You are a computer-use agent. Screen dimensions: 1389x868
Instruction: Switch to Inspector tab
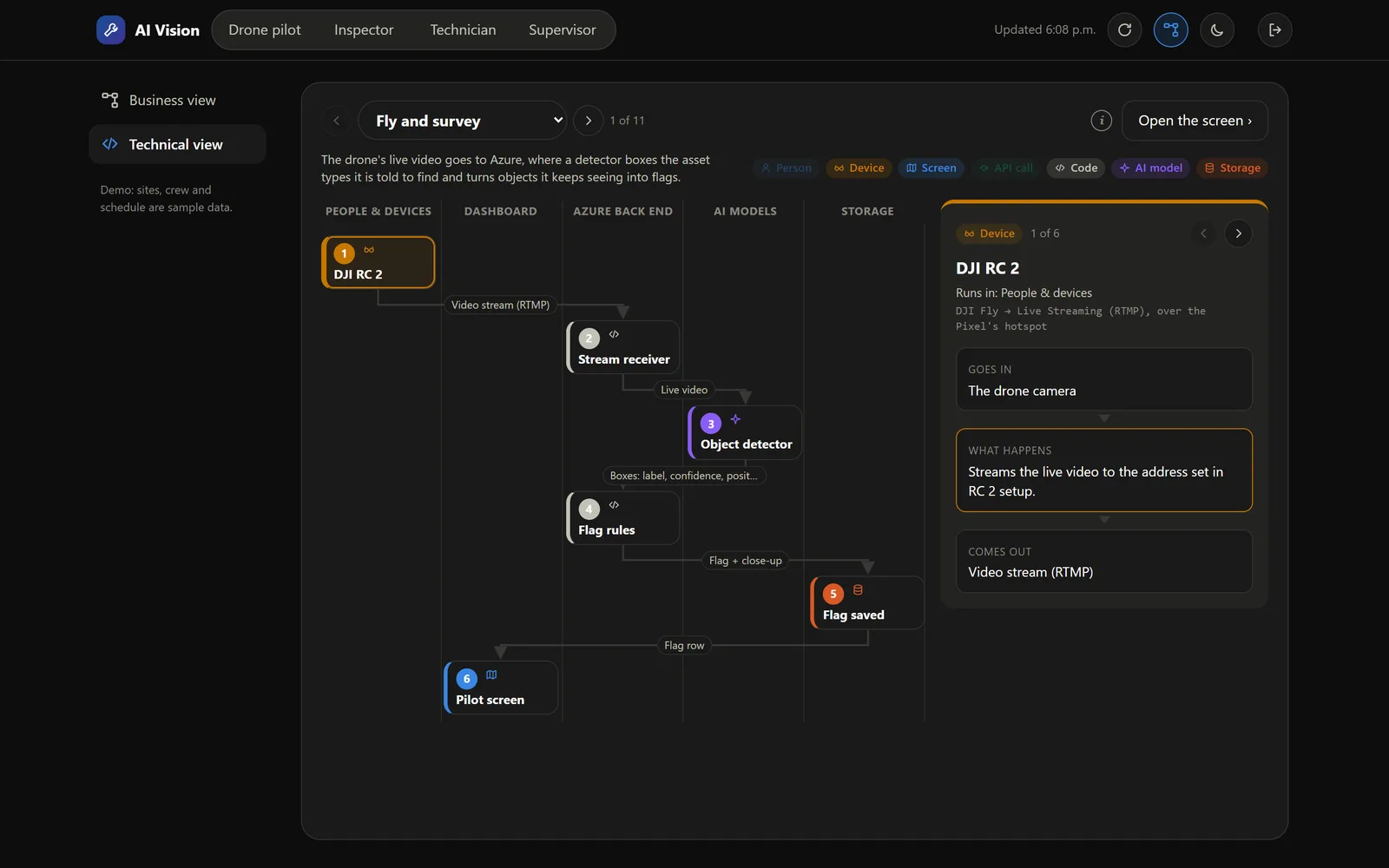(364, 30)
